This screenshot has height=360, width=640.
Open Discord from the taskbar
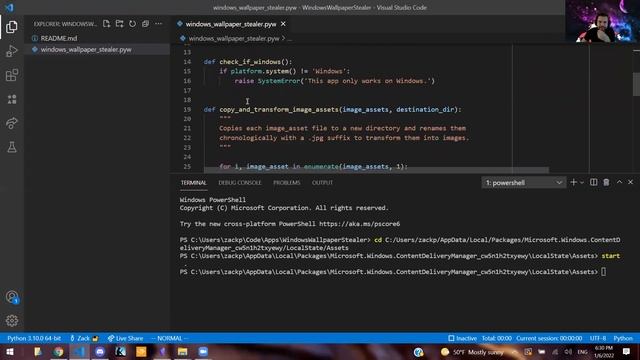point(100,352)
